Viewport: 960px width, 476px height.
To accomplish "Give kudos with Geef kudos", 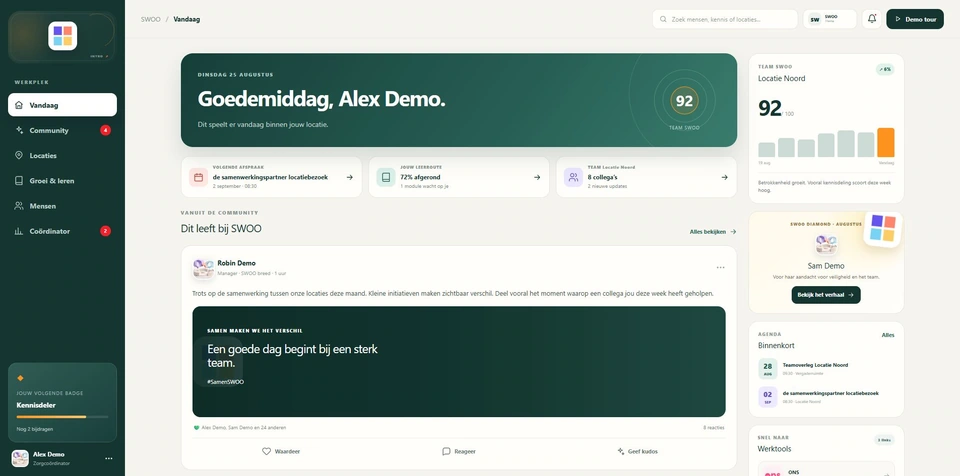I will point(637,451).
